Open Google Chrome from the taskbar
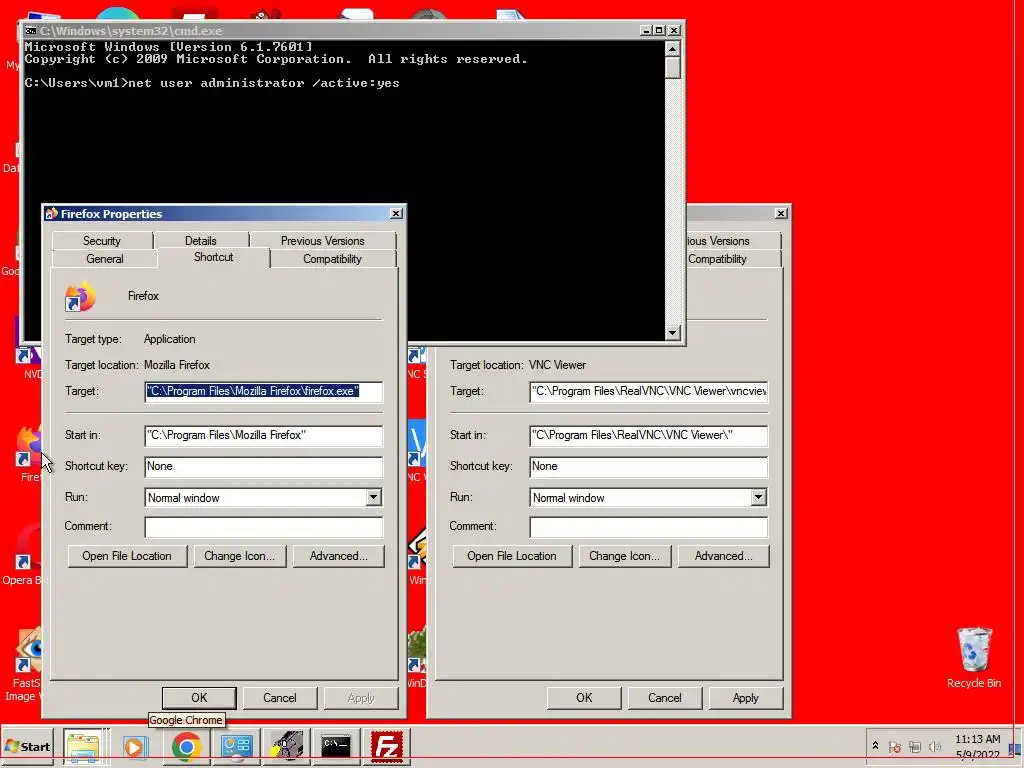Viewport: 1024px width, 768px height. tap(186, 746)
